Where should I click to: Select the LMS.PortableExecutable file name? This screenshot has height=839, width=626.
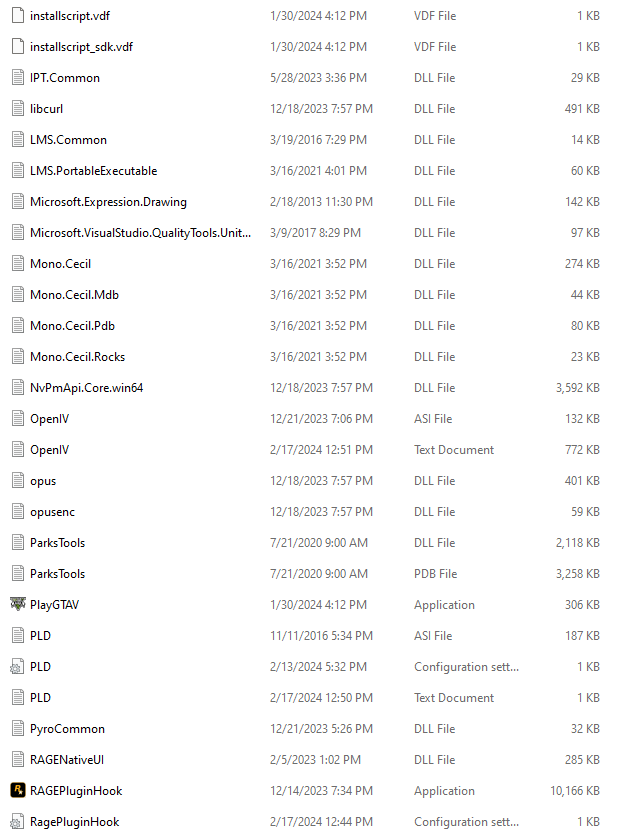[x=93, y=170]
